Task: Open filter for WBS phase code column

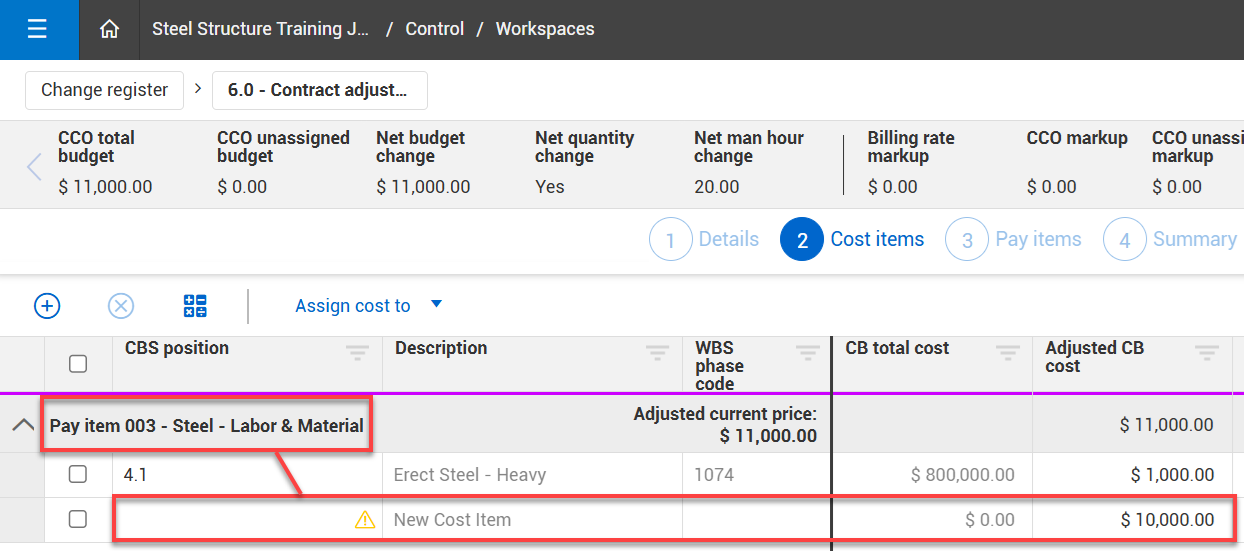Action: [807, 352]
